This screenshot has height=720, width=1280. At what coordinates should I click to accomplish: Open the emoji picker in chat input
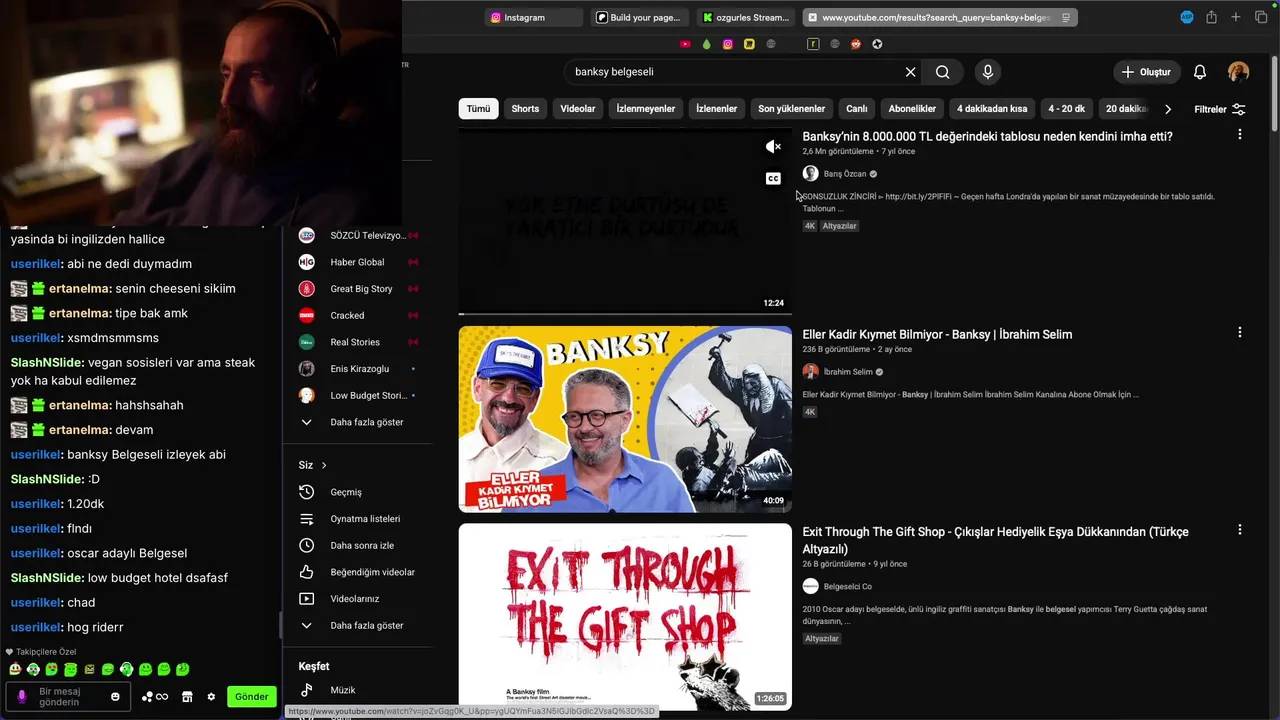click(115, 697)
